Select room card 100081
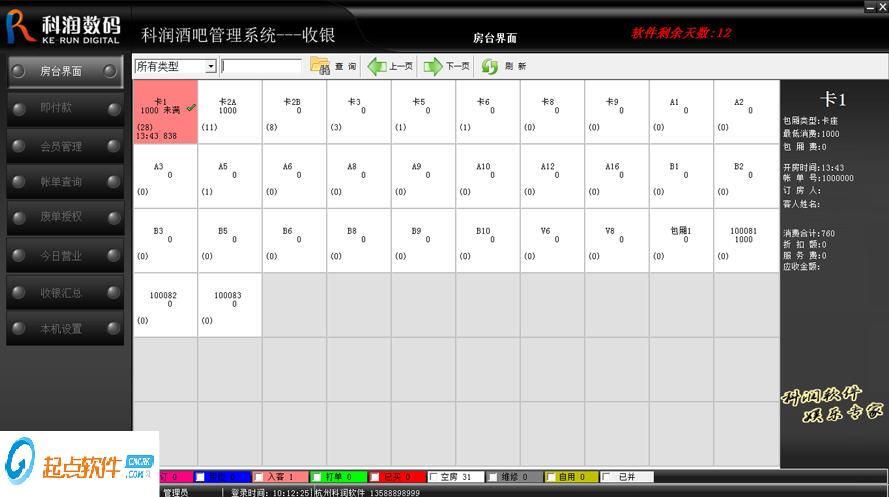The image size is (889, 497). point(746,241)
